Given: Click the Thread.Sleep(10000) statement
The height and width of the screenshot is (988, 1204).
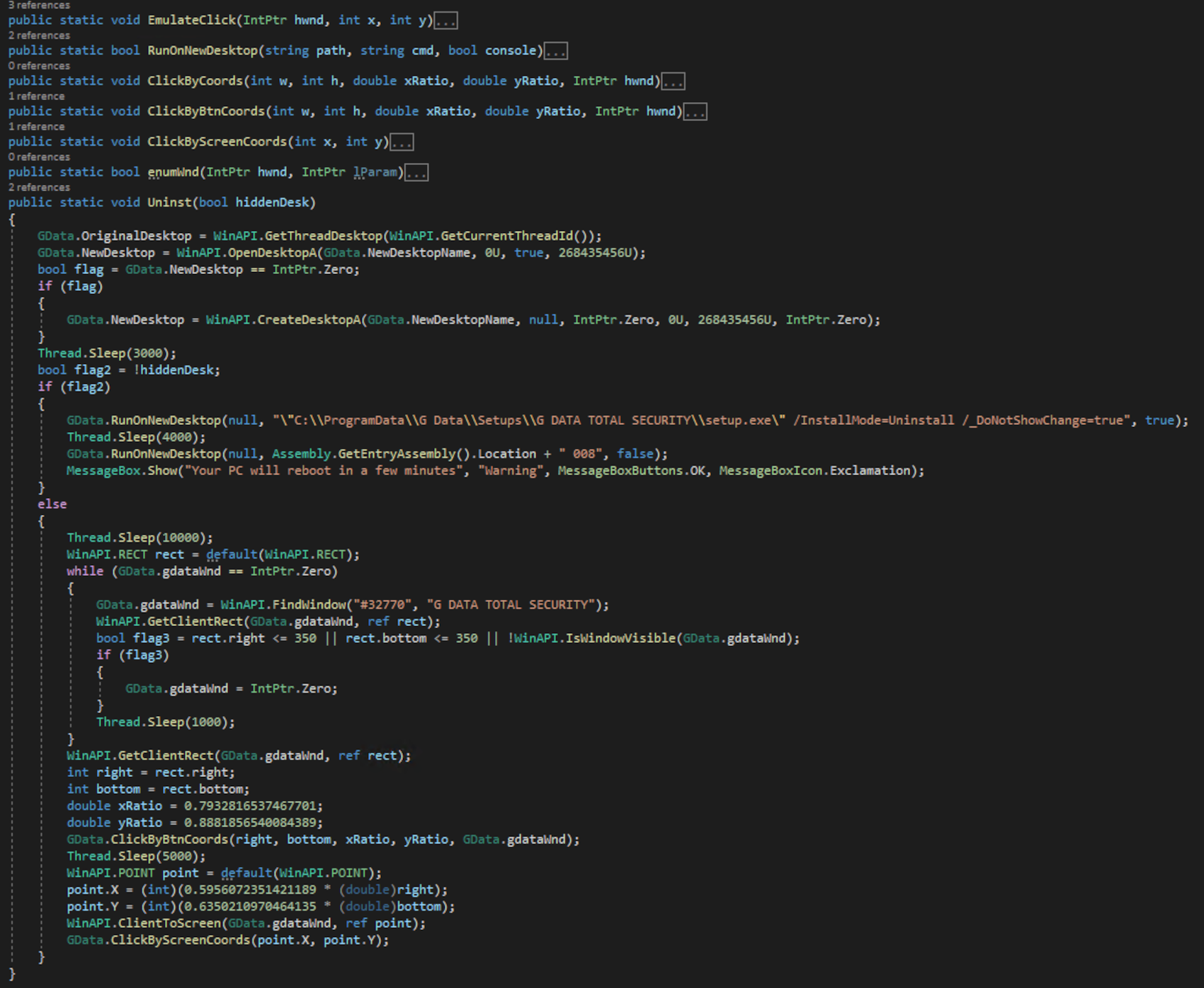Looking at the screenshot, I should click(x=139, y=538).
